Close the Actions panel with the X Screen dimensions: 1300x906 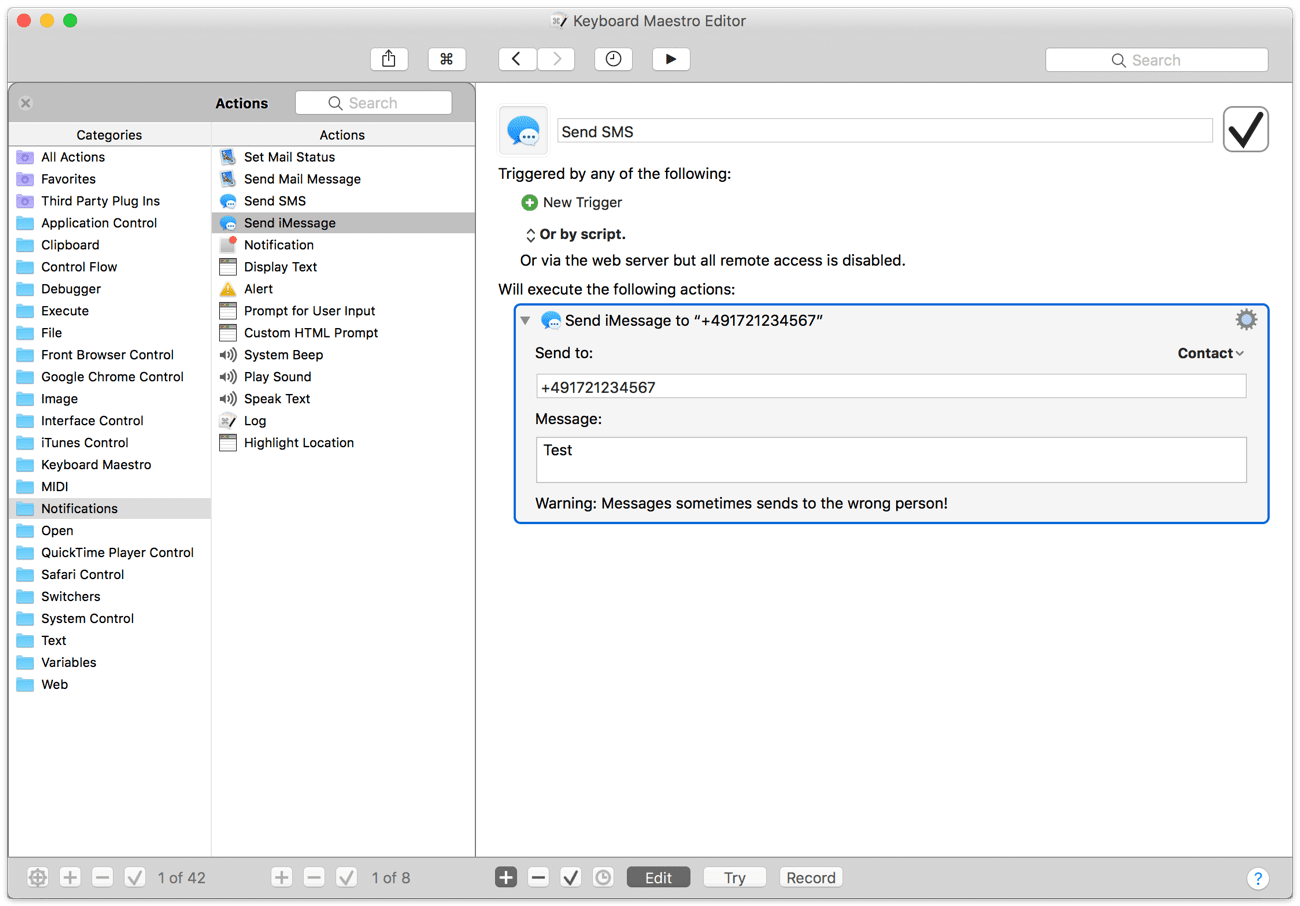pyautogui.click(x=26, y=103)
